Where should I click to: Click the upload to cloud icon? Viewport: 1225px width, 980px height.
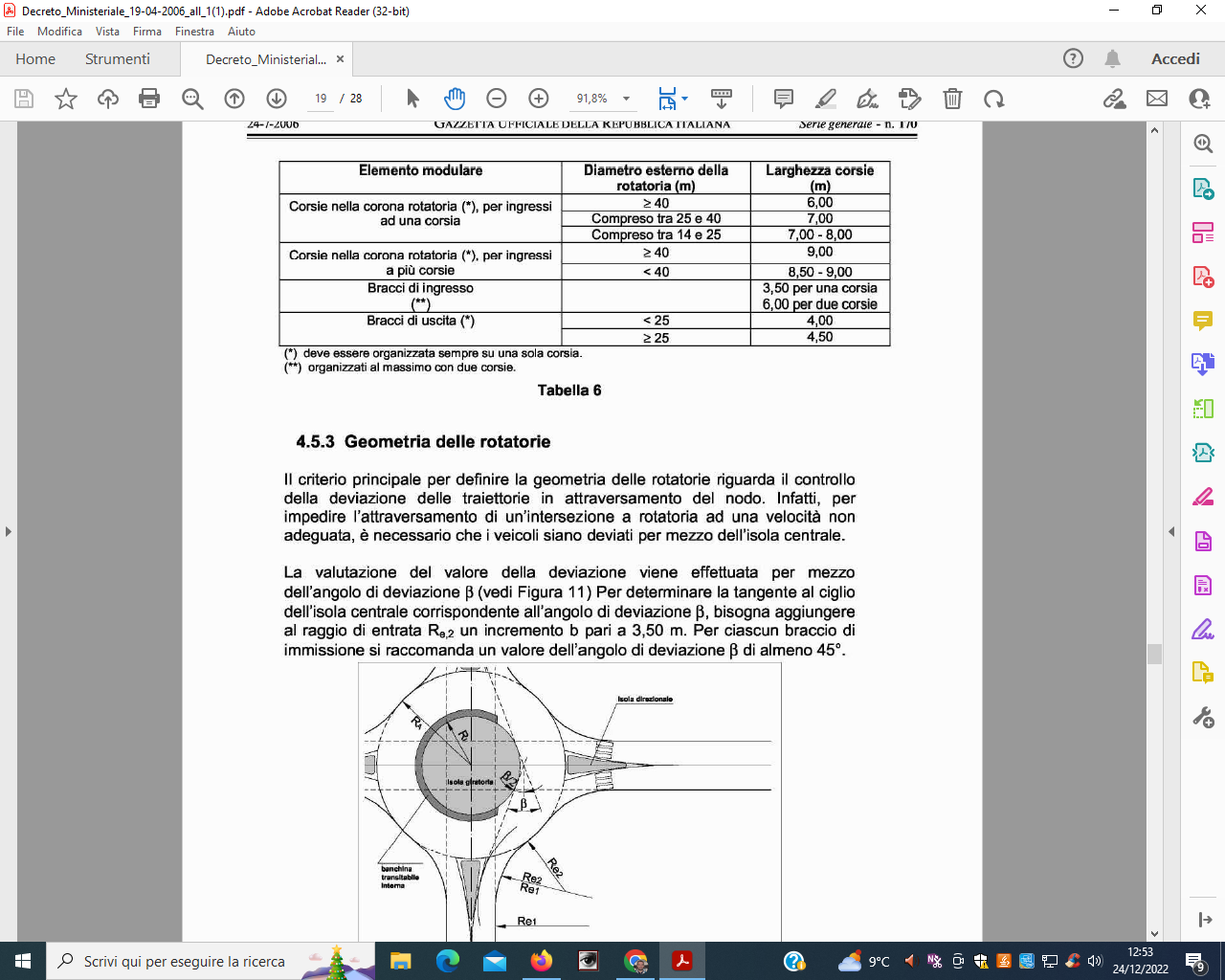click(x=108, y=99)
